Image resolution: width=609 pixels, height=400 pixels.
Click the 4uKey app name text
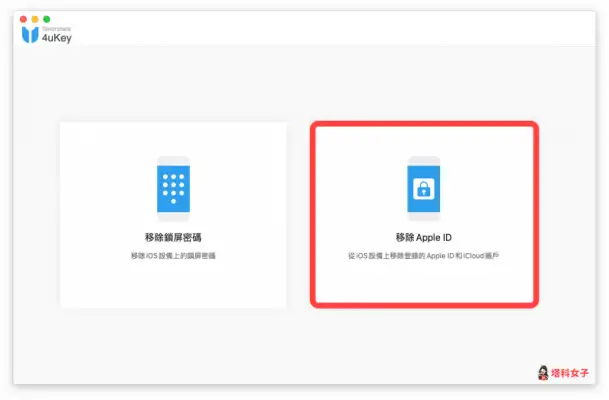(57, 38)
